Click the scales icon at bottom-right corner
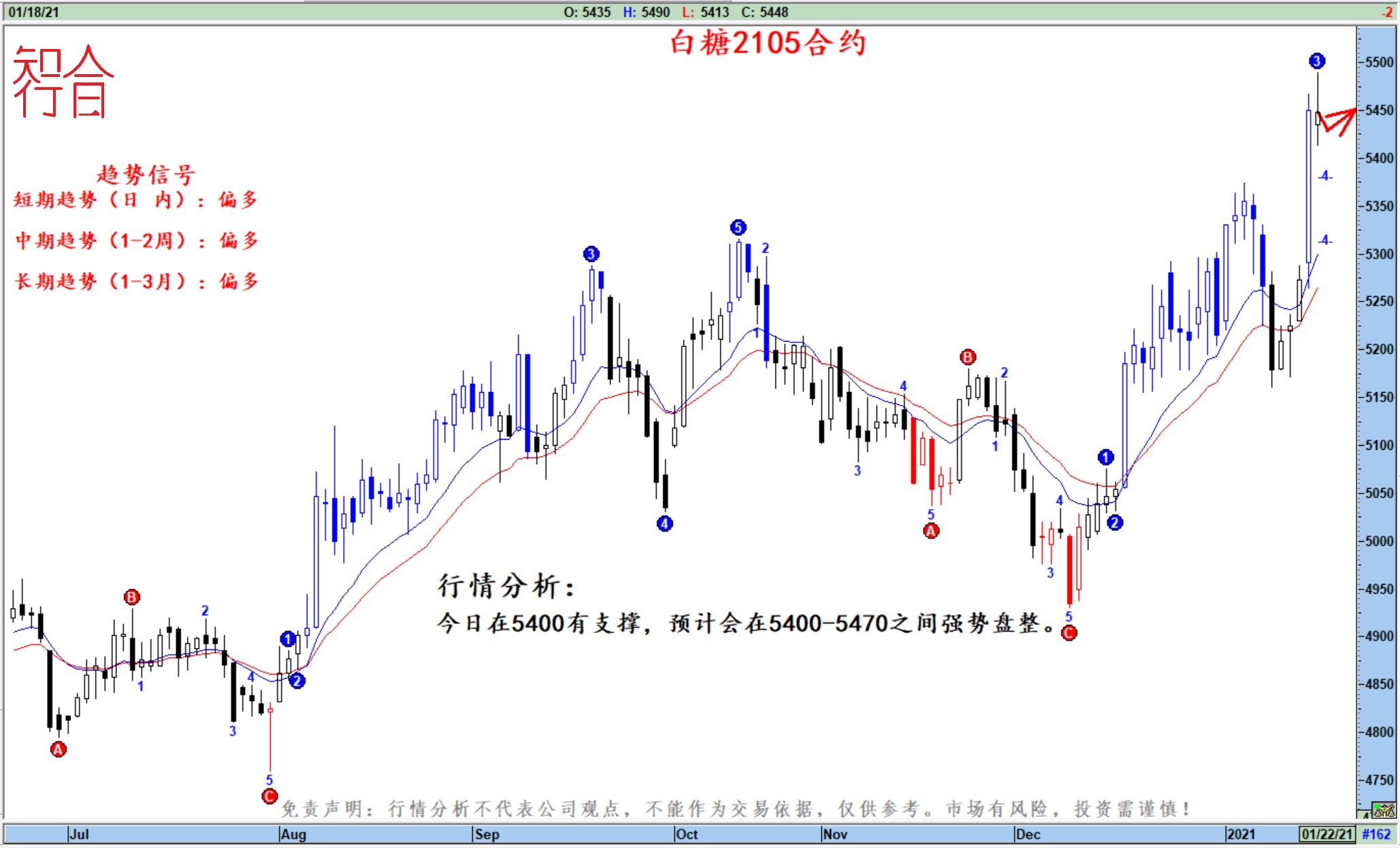This screenshot has height=848, width=1400. [1384, 811]
